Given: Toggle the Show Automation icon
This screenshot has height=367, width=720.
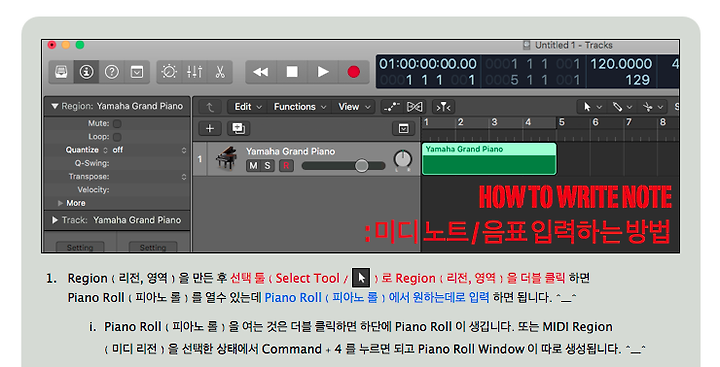Looking at the screenshot, I should (x=391, y=107).
